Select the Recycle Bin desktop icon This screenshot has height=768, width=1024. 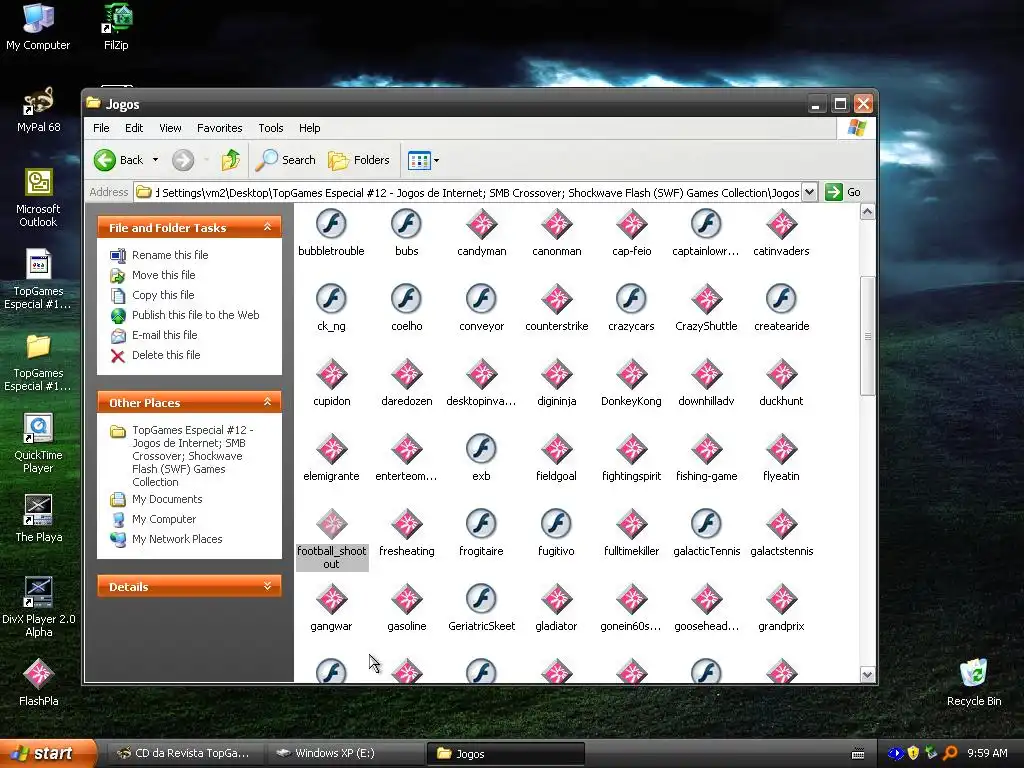click(973, 682)
